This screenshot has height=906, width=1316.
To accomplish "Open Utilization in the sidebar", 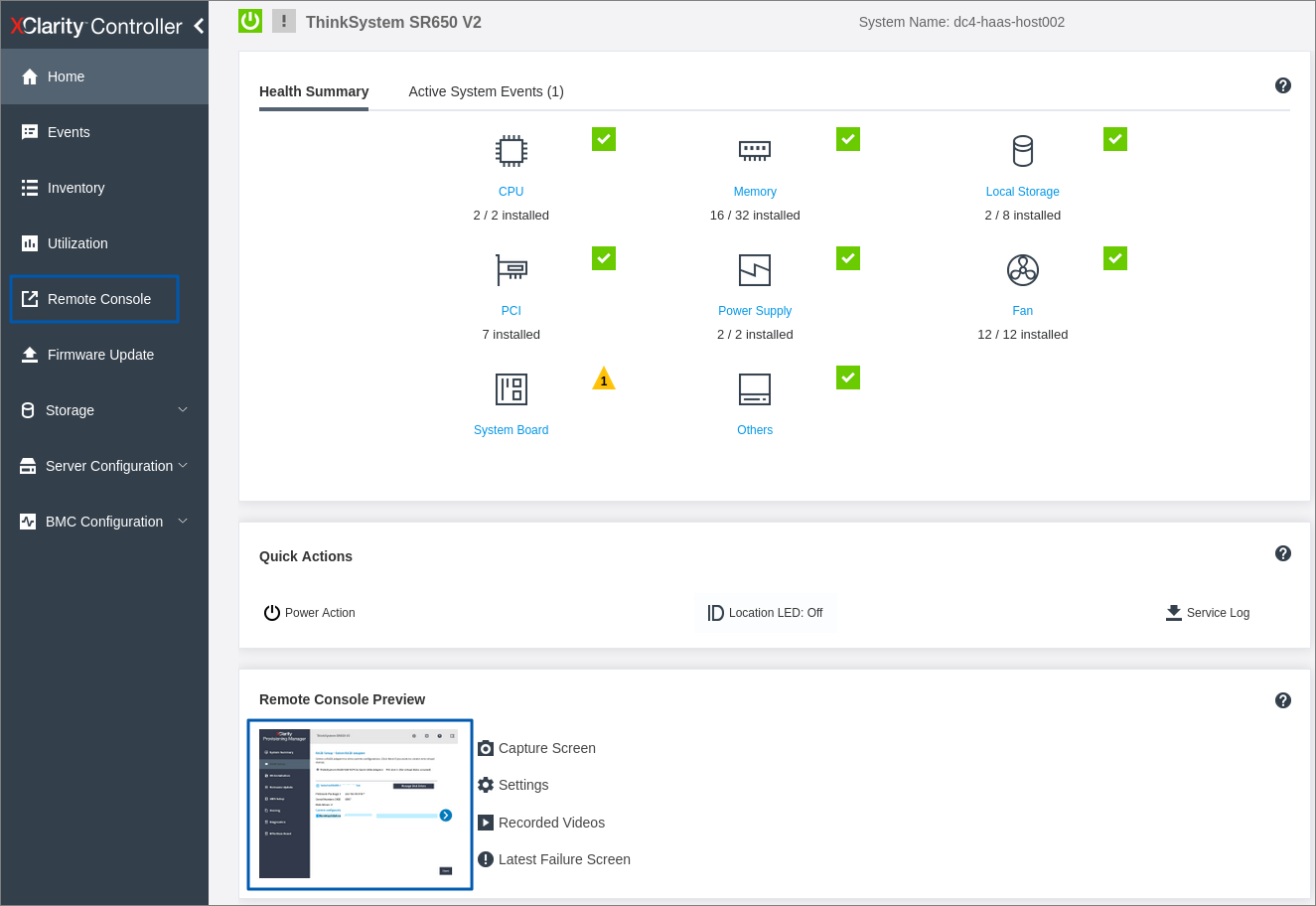I will (104, 243).
